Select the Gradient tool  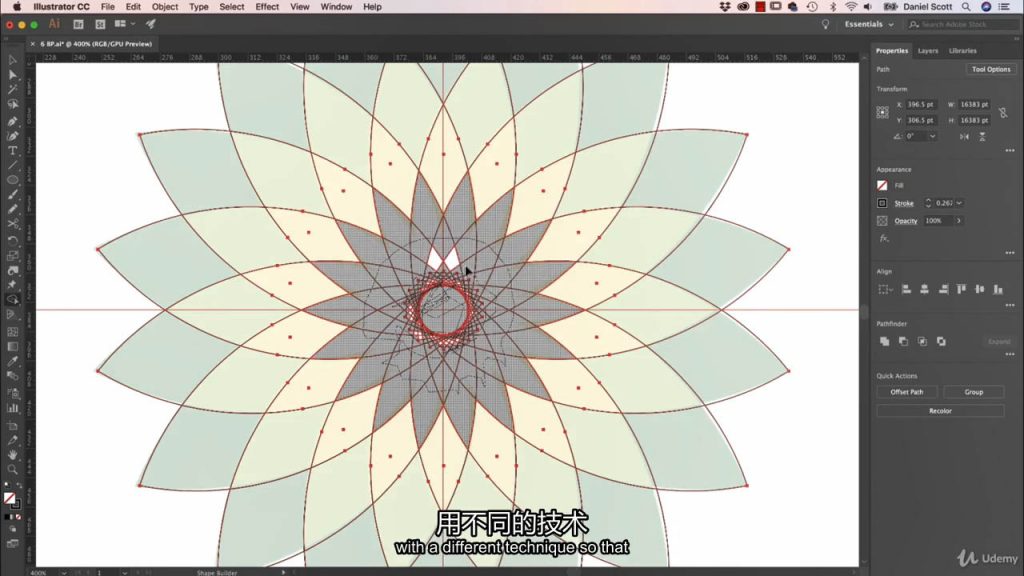pos(12,346)
